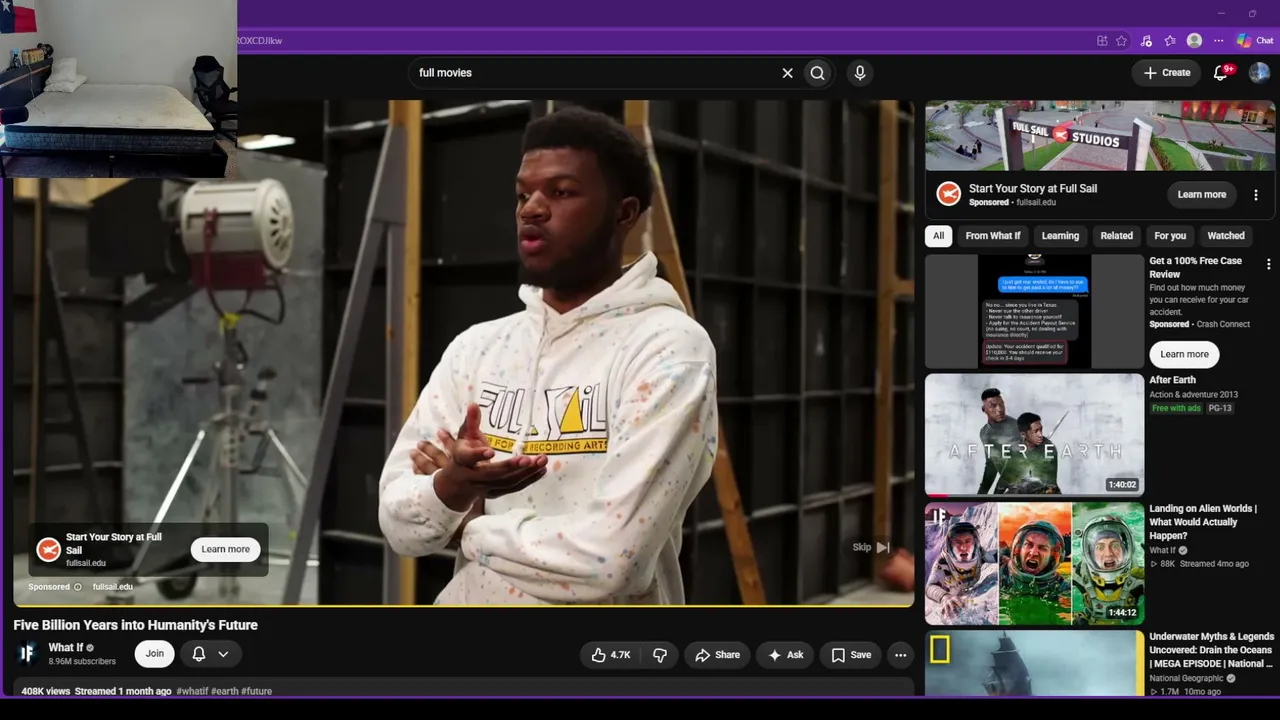This screenshot has width=1280, height=720.
Task: Click the search magnifier button
Action: coord(818,73)
